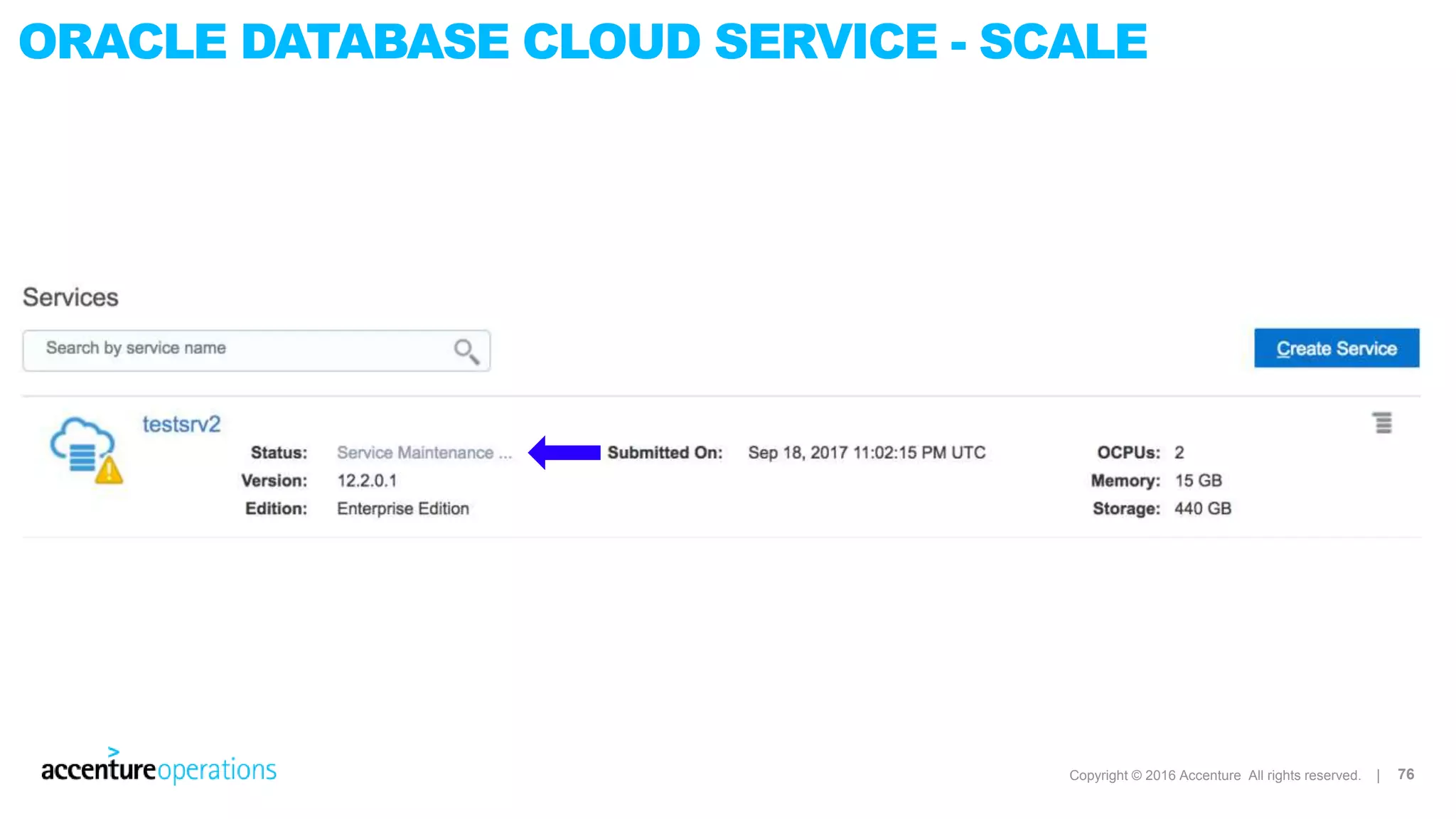This screenshot has height=819, width=1456.
Task: Click the Memory value 15 GB
Action: point(1198,481)
